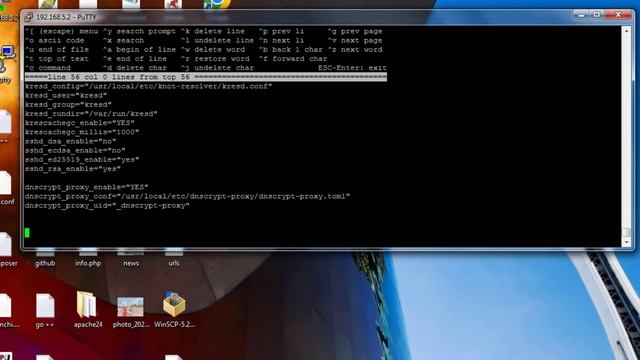This screenshot has height=360, width=640.
Task: Click the "^f forward char" help entry
Action: (x=293, y=59)
